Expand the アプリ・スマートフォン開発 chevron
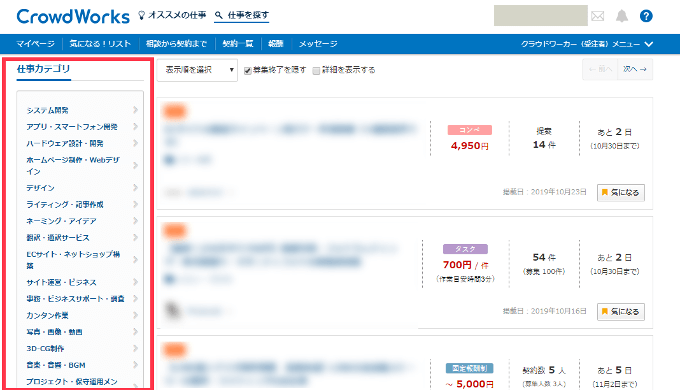This screenshot has width=680, height=390. coord(135,127)
